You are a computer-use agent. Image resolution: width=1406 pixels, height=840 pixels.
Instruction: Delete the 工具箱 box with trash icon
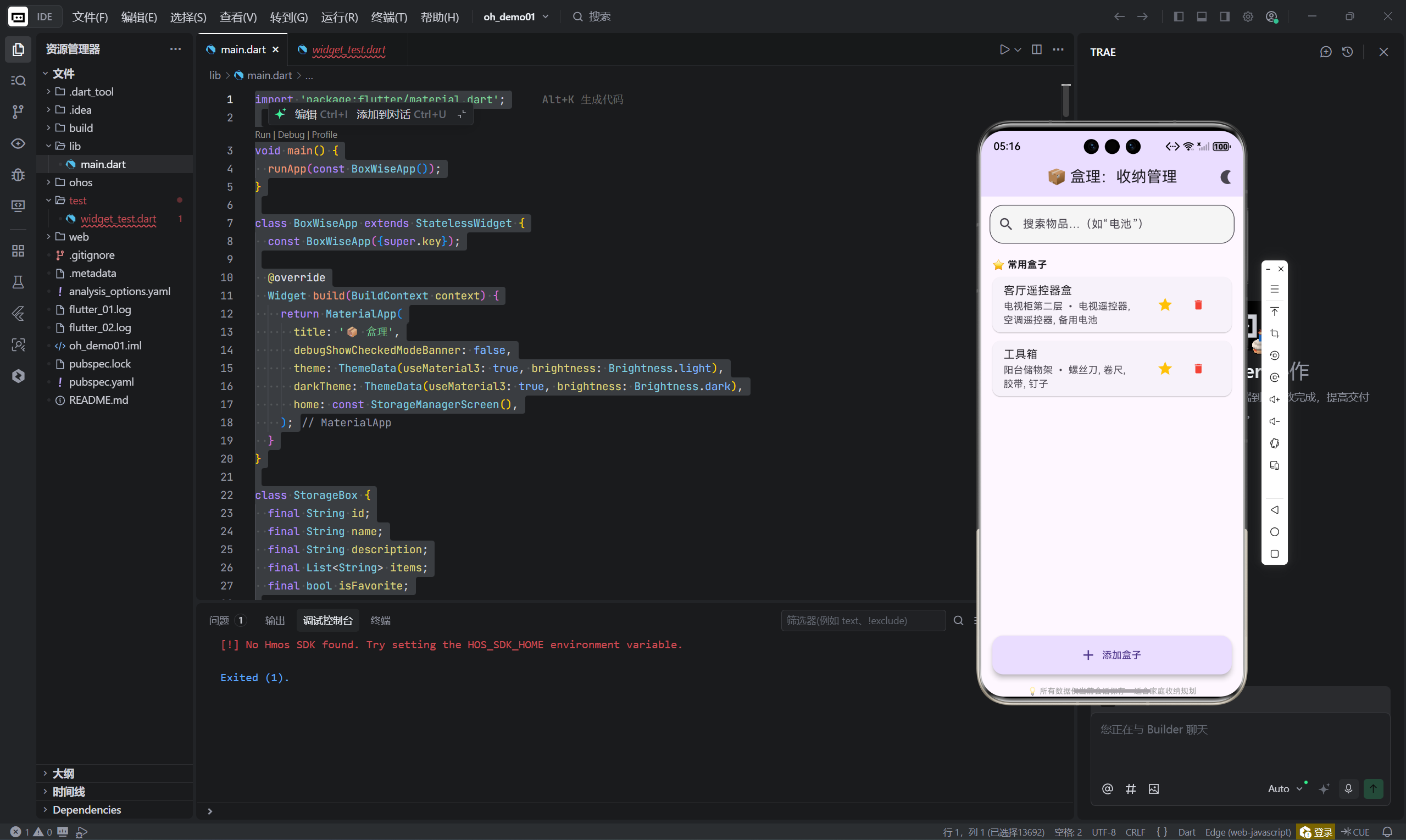(x=1198, y=369)
